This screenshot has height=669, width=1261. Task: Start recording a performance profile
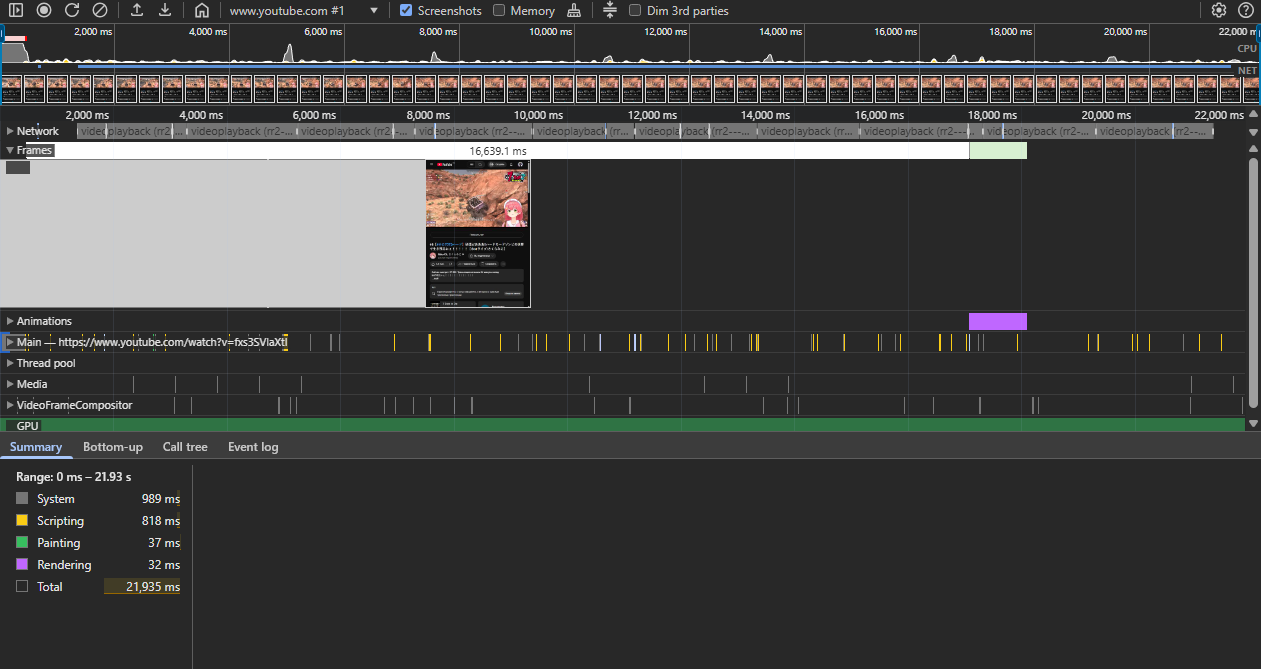pyautogui.click(x=44, y=11)
